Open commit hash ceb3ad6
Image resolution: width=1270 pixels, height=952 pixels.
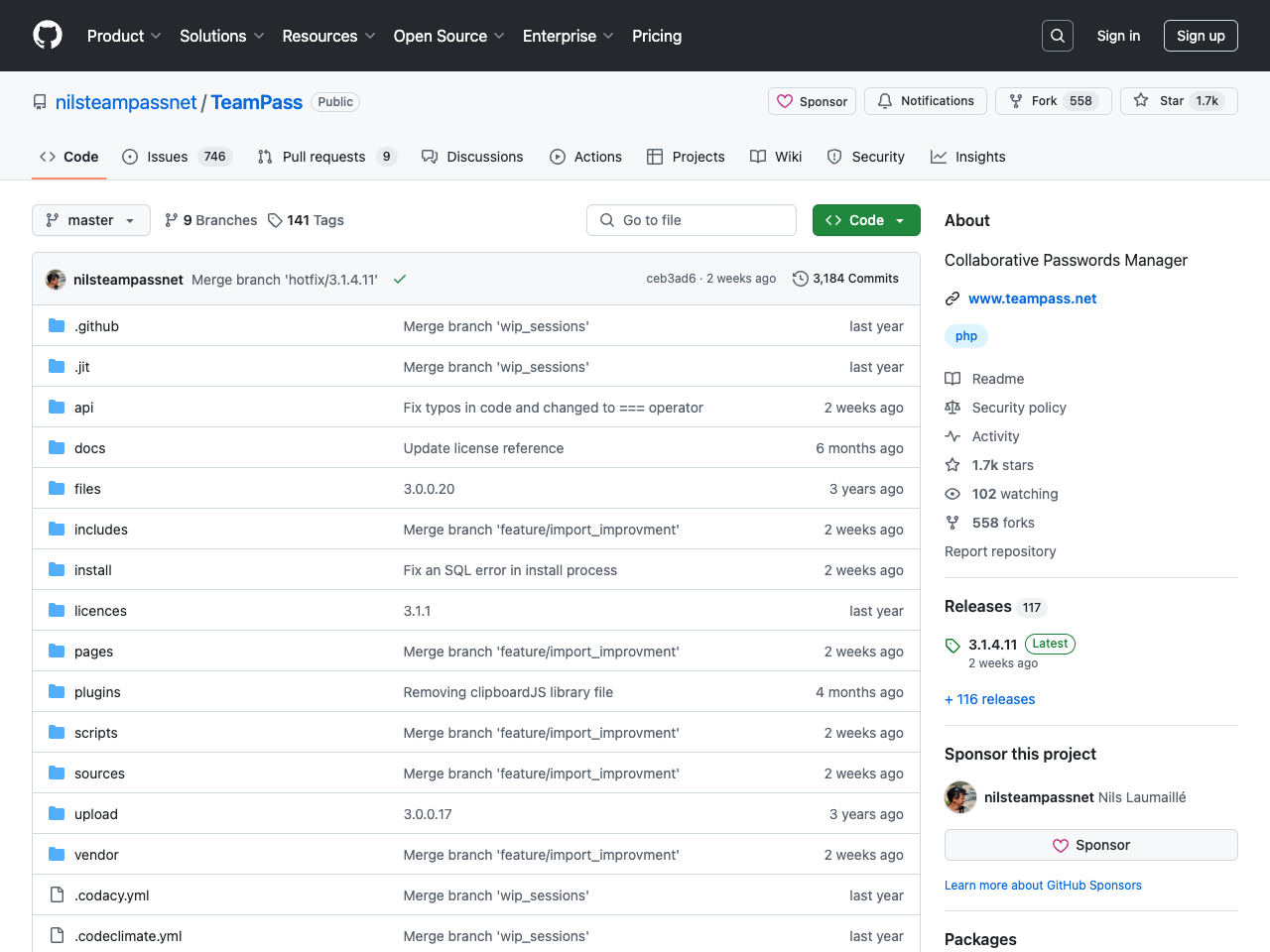671,279
